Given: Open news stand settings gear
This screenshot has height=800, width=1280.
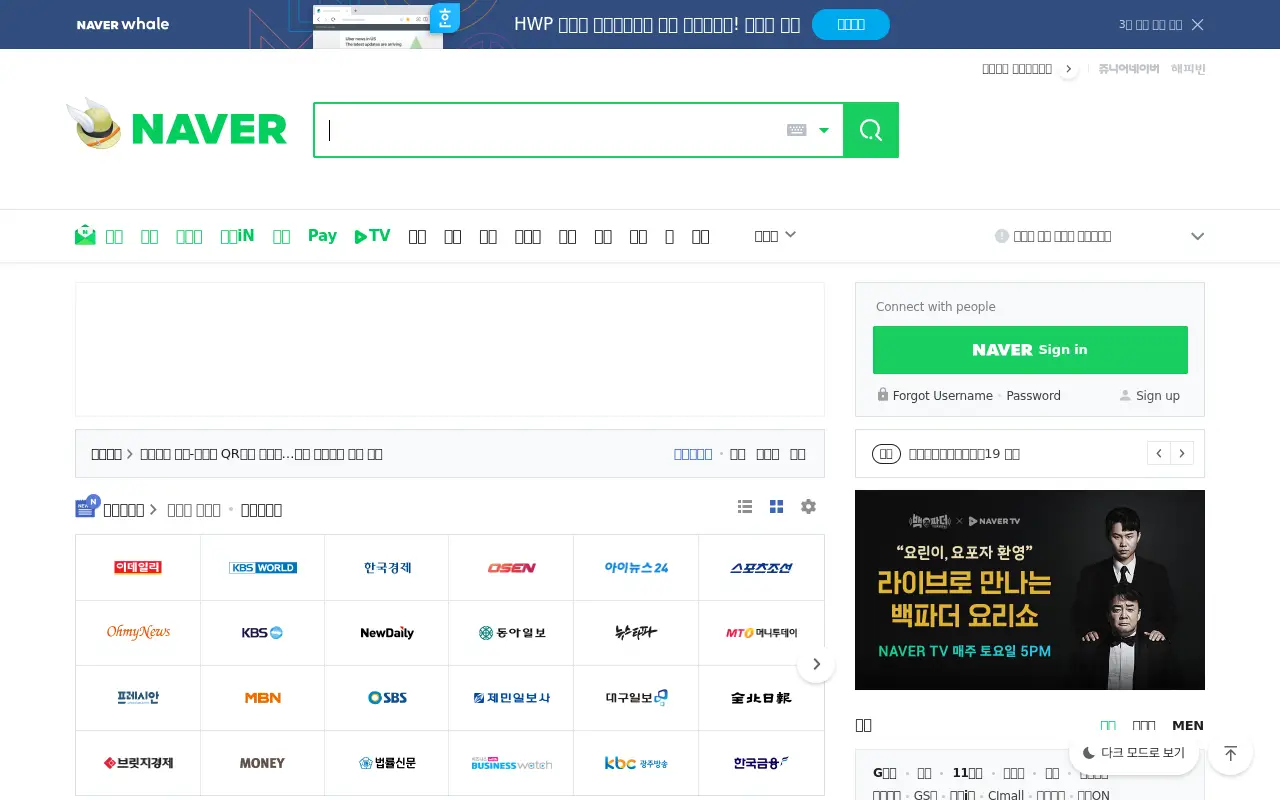Looking at the screenshot, I should pos(808,507).
